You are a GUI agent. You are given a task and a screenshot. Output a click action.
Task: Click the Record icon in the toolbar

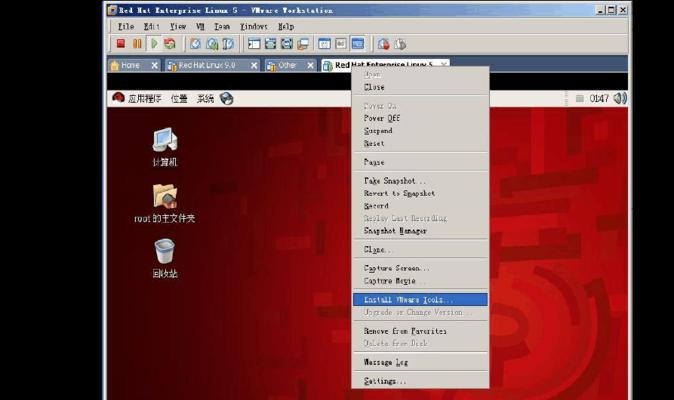(383, 43)
